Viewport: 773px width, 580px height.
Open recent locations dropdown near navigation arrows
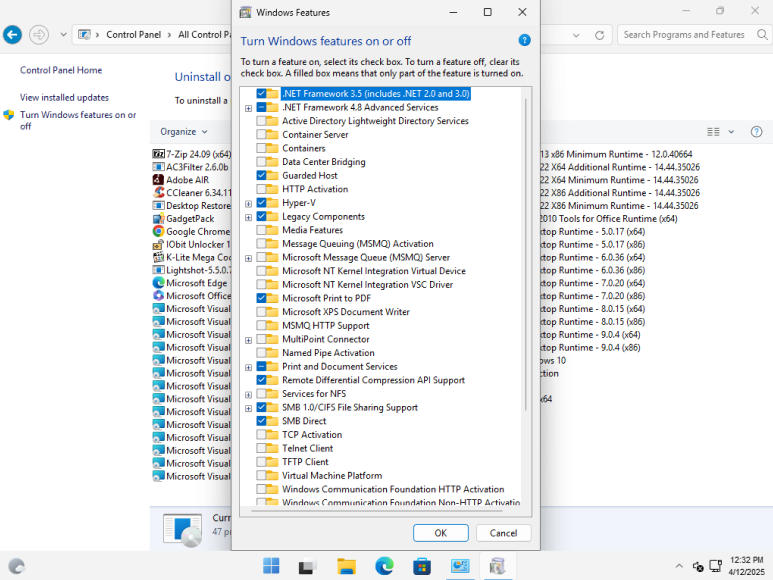63,34
